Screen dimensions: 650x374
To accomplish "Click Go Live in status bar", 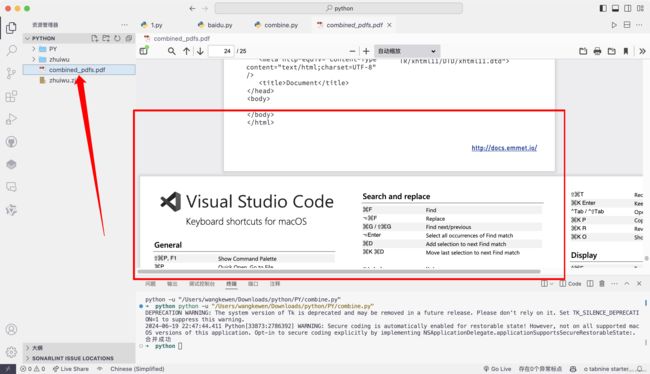I will [x=497, y=369].
